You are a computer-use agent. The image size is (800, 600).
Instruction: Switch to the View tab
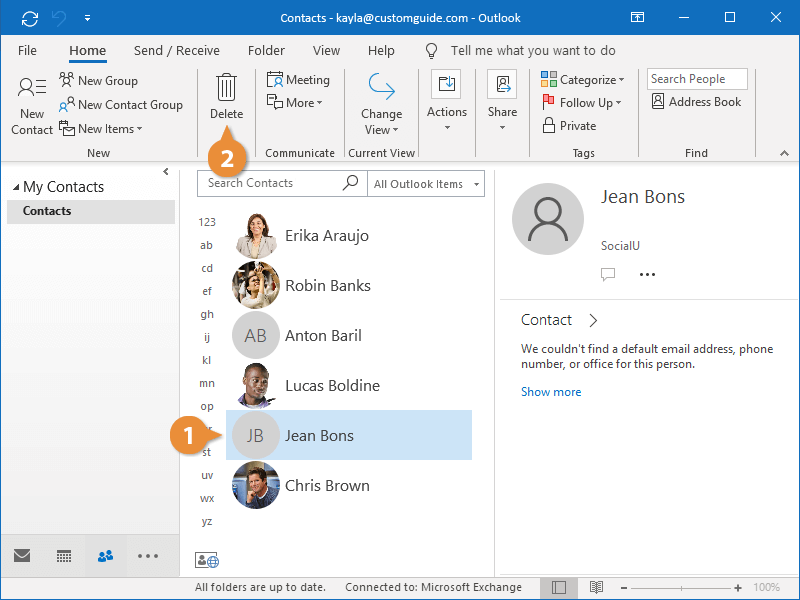tap(326, 50)
